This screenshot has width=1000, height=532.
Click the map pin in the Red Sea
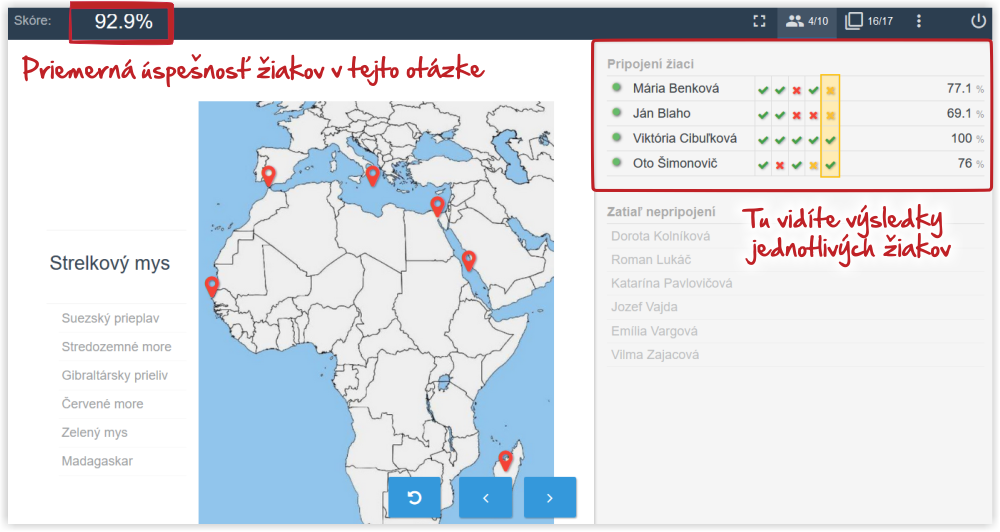click(x=467, y=260)
